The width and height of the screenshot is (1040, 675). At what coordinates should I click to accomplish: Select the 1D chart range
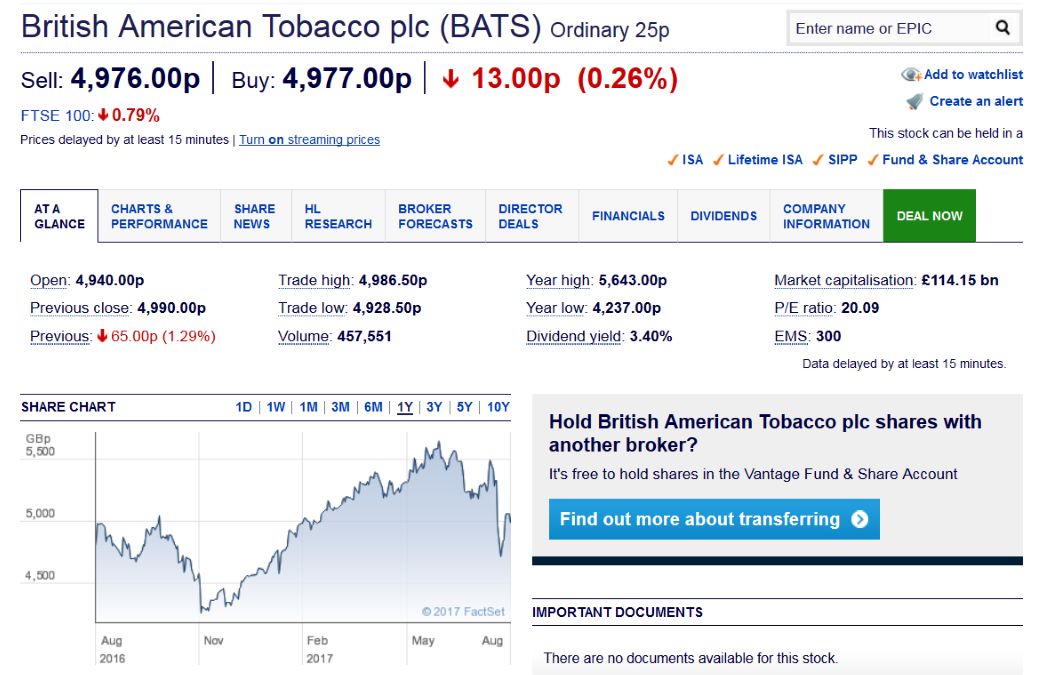(x=243, y=407)
